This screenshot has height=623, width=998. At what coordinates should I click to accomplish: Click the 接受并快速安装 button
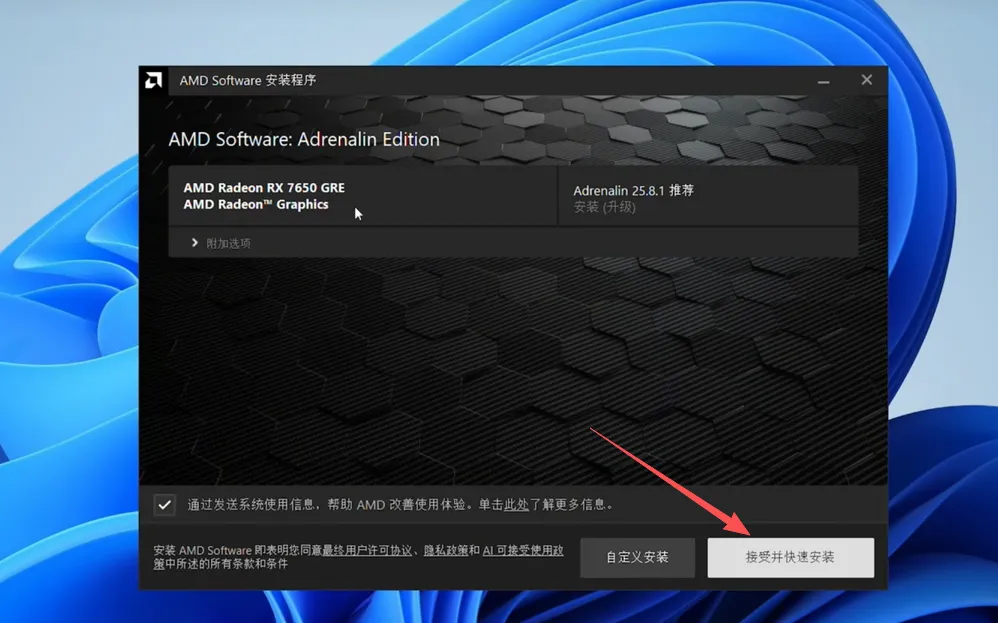click(x=791, y=557)
